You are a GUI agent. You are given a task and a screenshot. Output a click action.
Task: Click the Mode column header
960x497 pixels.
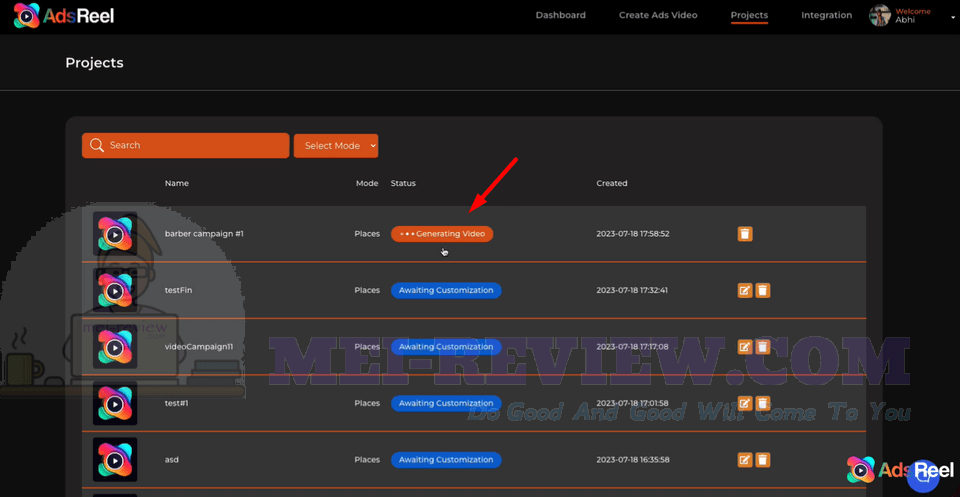367,183
